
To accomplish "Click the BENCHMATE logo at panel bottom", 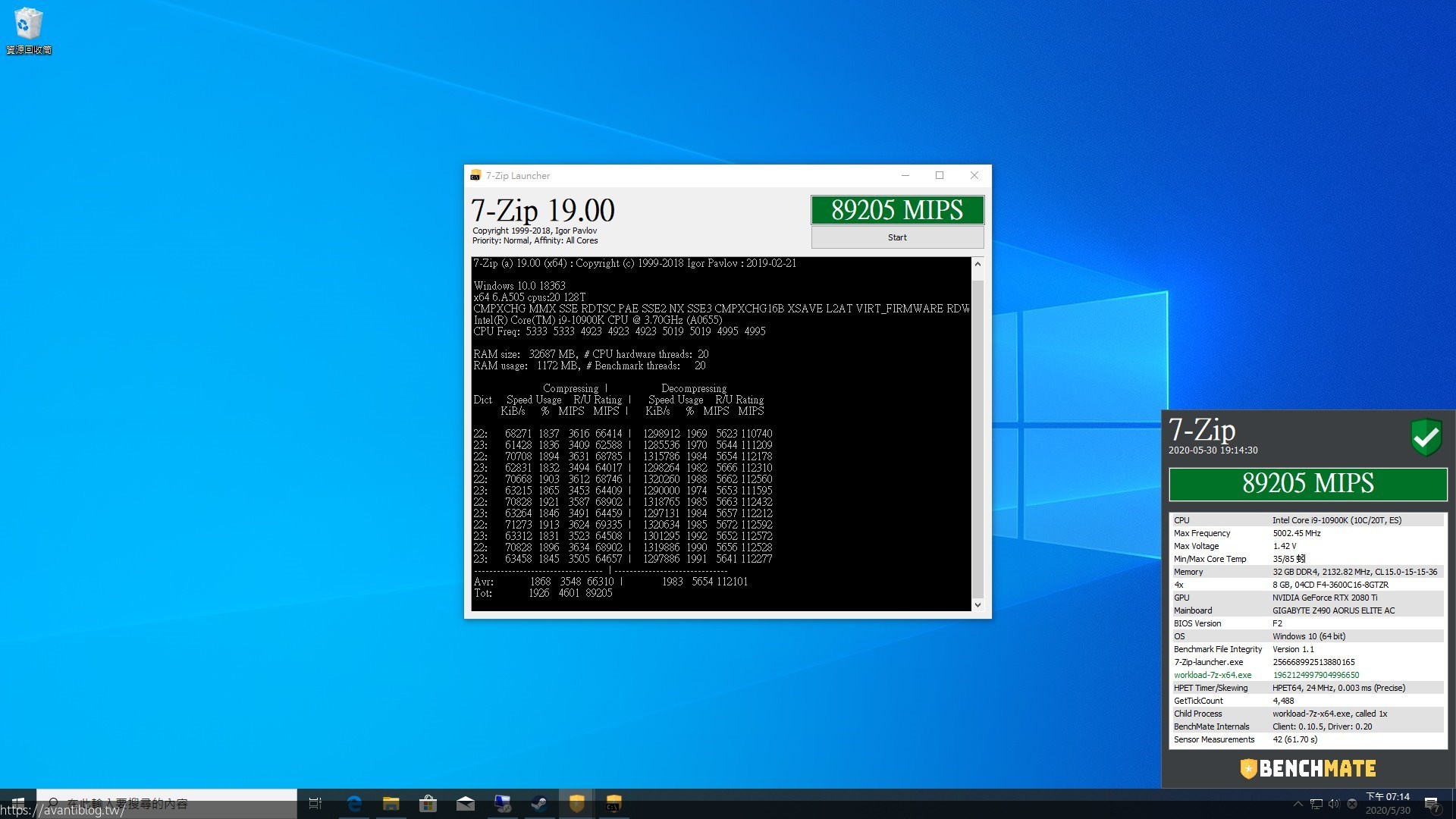I will tap(1308, 768).
